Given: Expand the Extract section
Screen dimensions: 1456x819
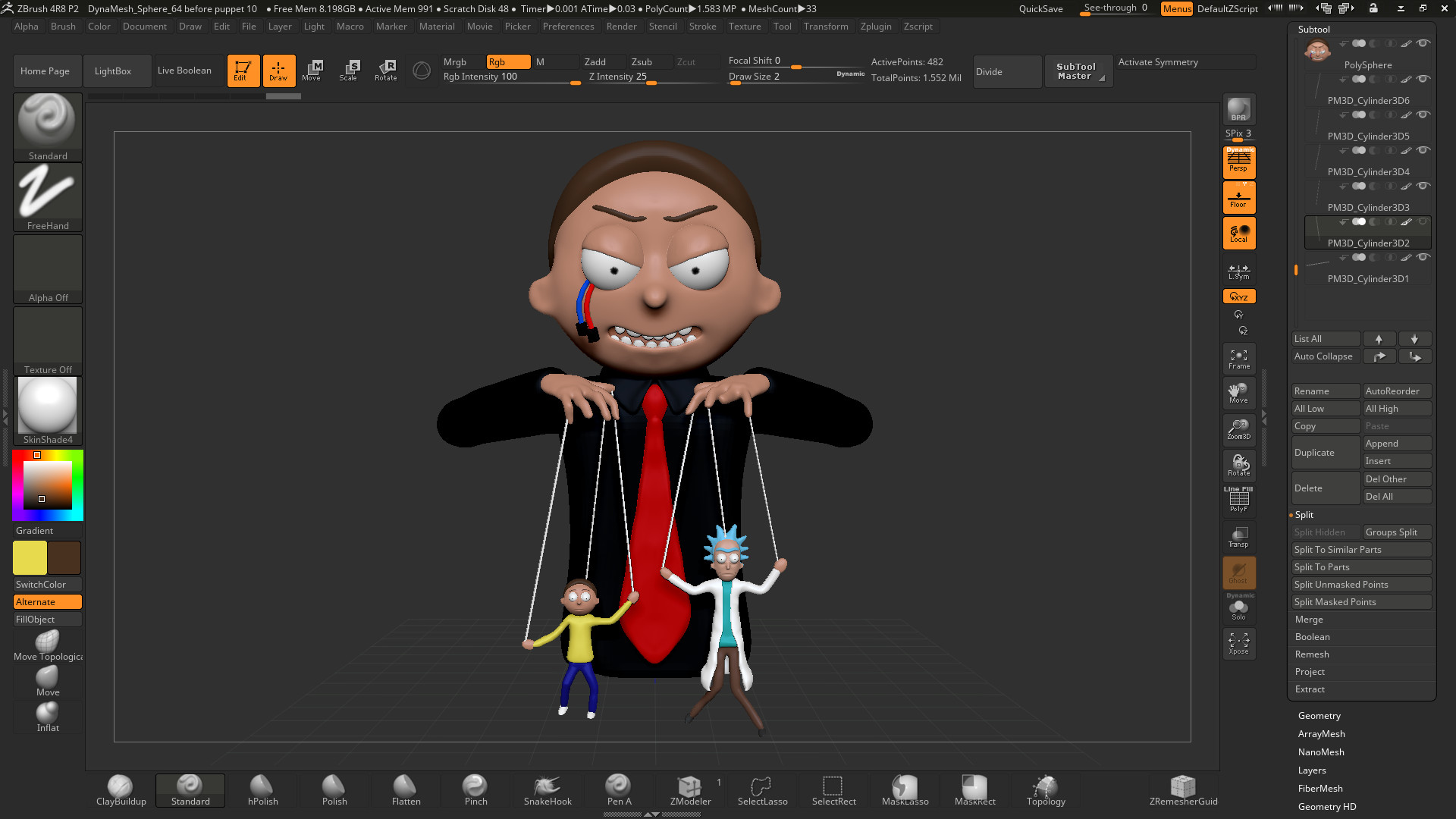Looking at the screenshot, I should 1310,689.
